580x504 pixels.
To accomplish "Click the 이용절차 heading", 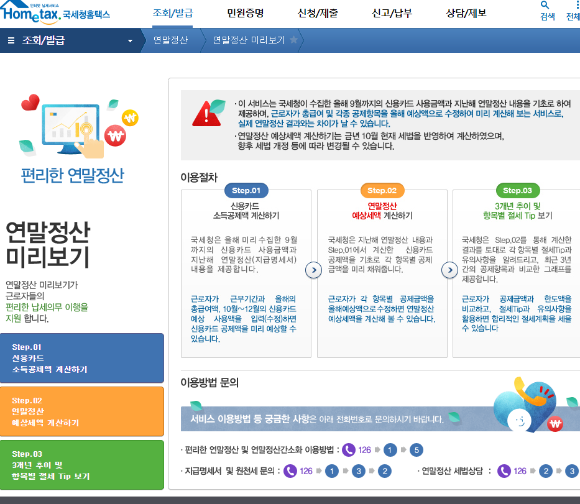I will pyautogui.click(x=199, y=177).
